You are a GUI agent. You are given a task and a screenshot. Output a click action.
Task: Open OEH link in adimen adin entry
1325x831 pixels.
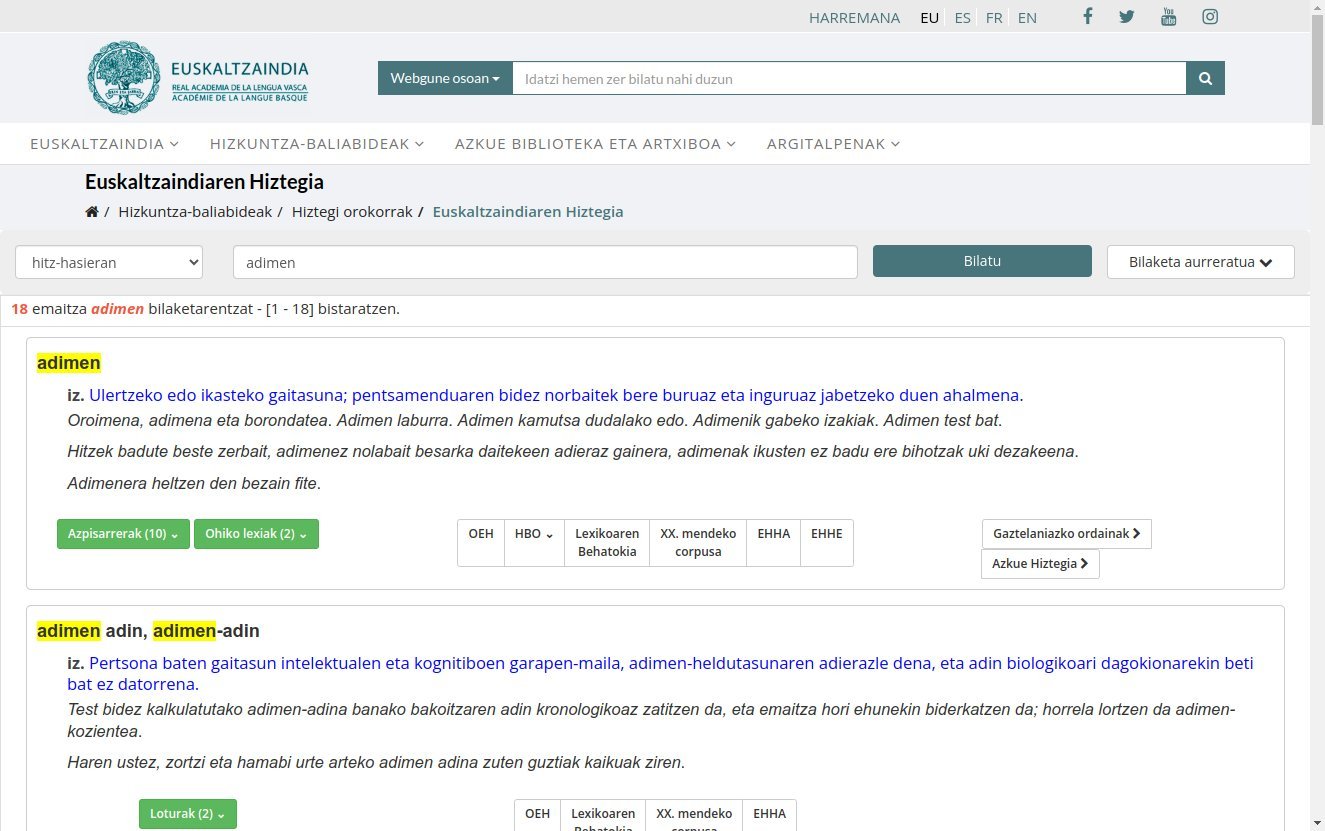click(537, 814)
